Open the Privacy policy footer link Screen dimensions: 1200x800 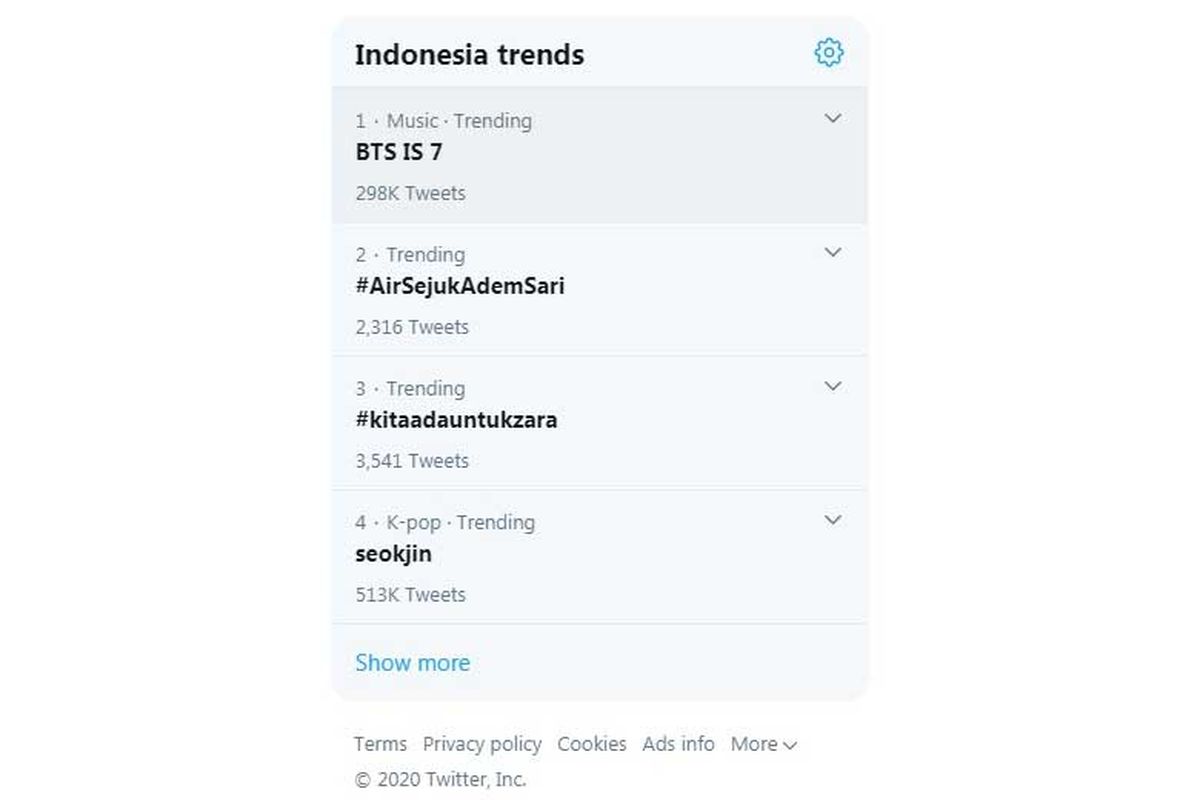coord(482,744)
